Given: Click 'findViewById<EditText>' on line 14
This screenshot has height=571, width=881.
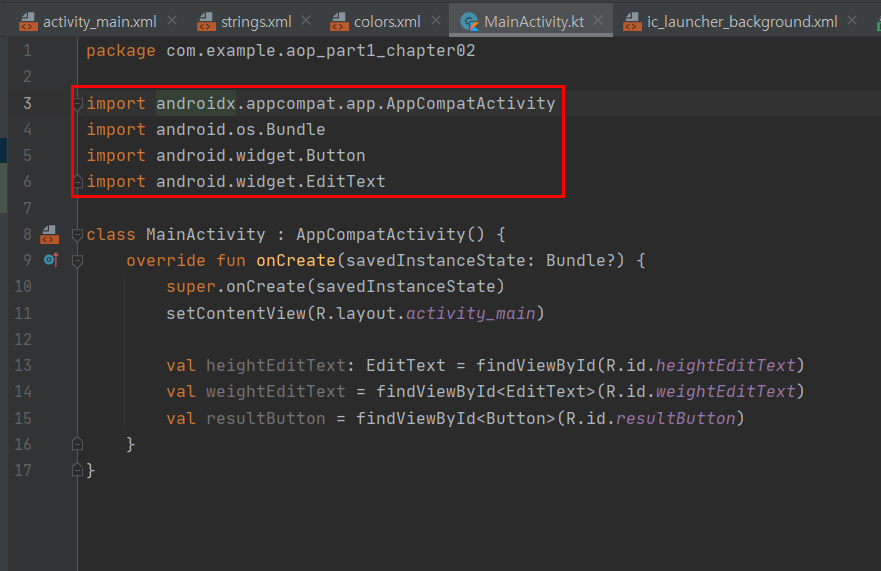Looking at the screenshot, I should click(x=485, y=392).
